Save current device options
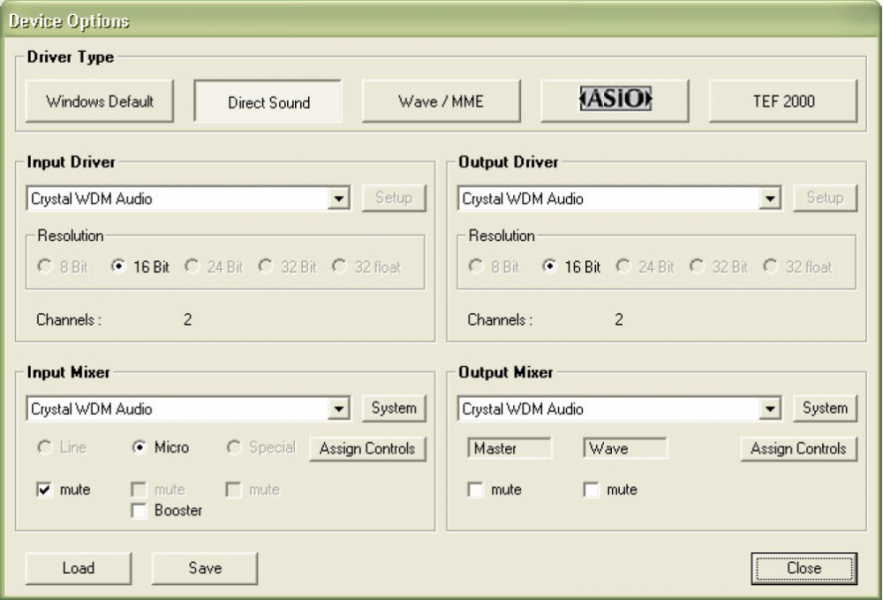 pyautogui.click(x=204, y=568)
